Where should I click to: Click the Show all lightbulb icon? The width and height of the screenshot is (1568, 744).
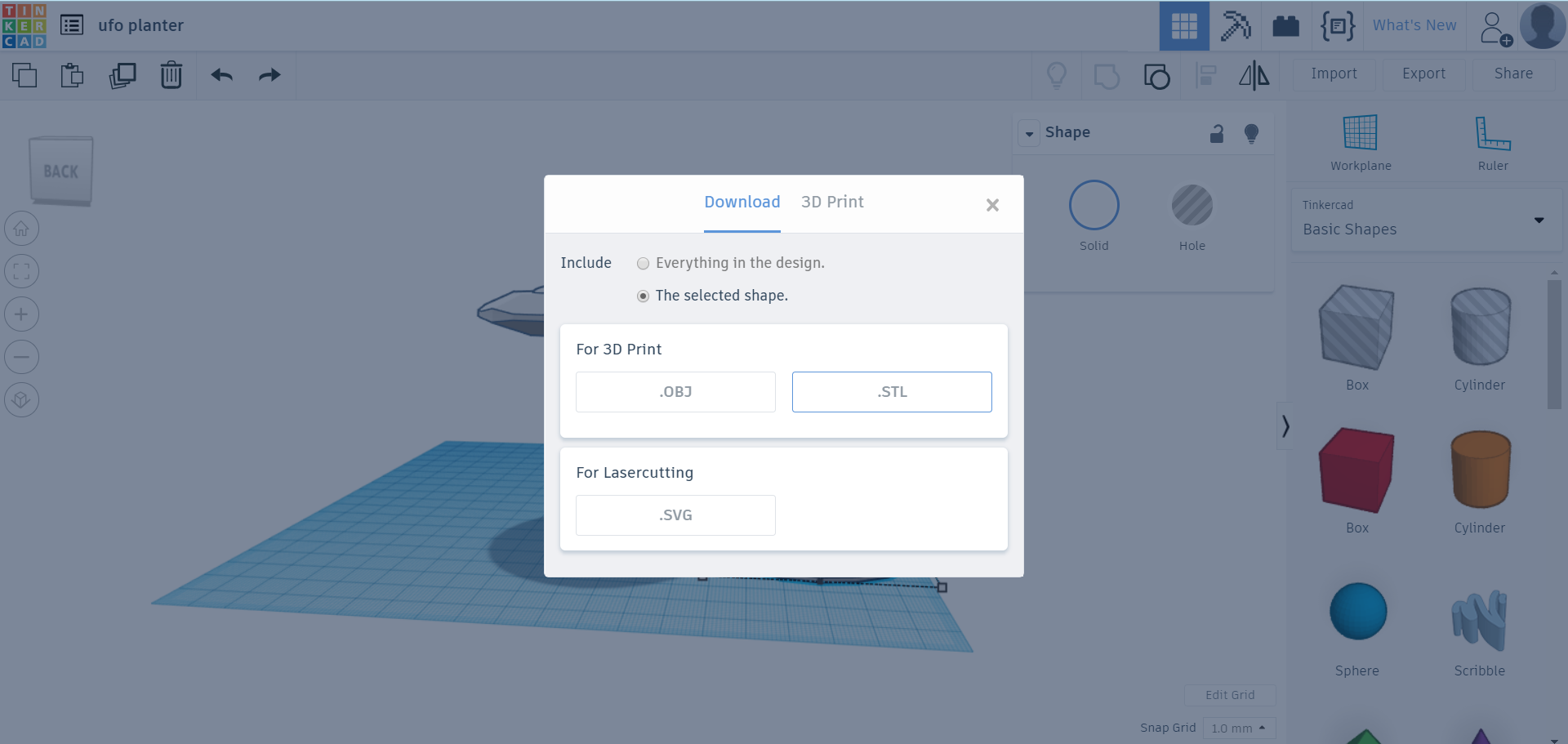pyautogui.click(x=1057, y=75)
